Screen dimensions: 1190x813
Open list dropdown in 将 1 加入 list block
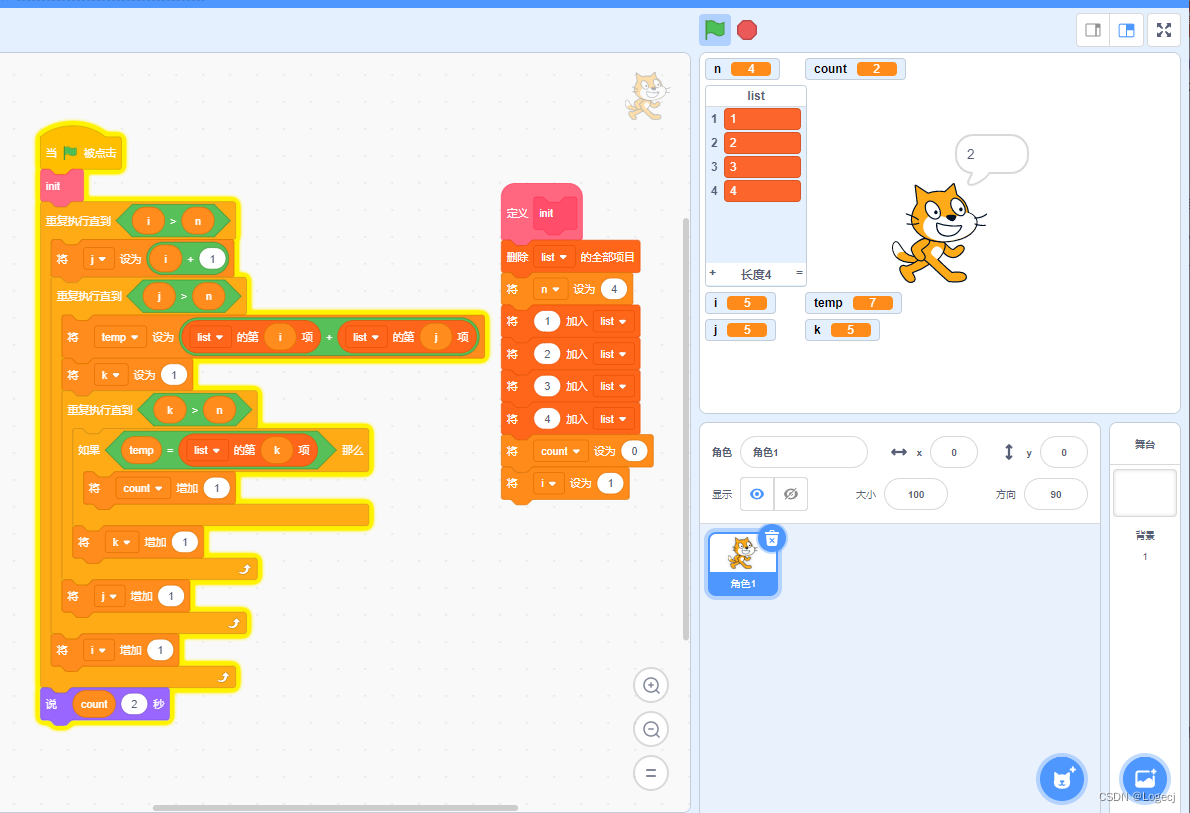(x=613, y=321)
